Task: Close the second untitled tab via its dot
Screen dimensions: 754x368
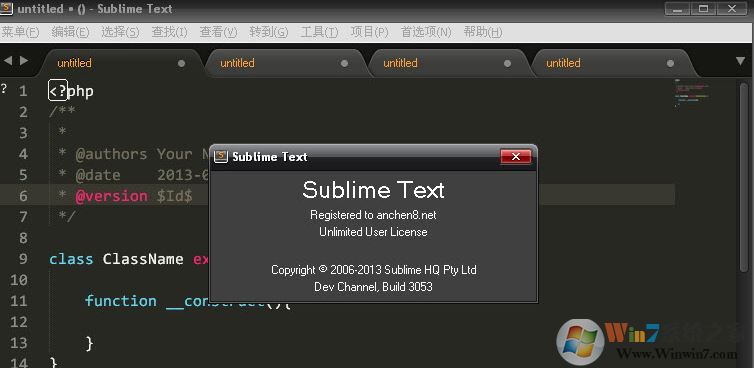Action: point(344,63)
